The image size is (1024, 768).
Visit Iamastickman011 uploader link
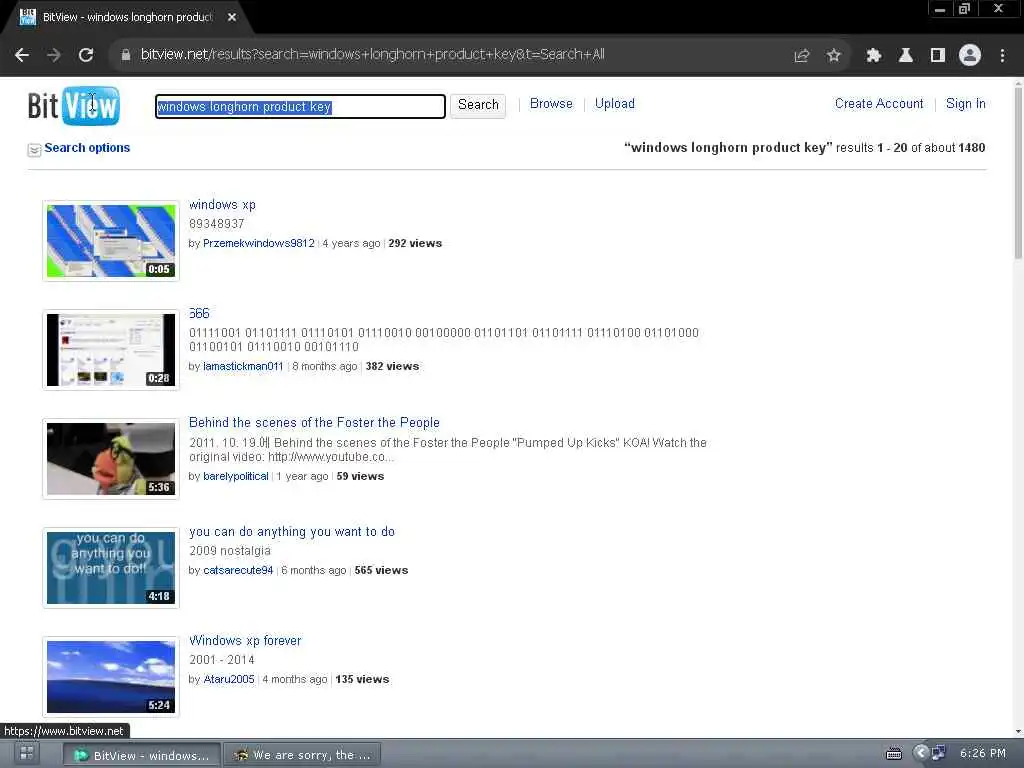click(243, 366)
